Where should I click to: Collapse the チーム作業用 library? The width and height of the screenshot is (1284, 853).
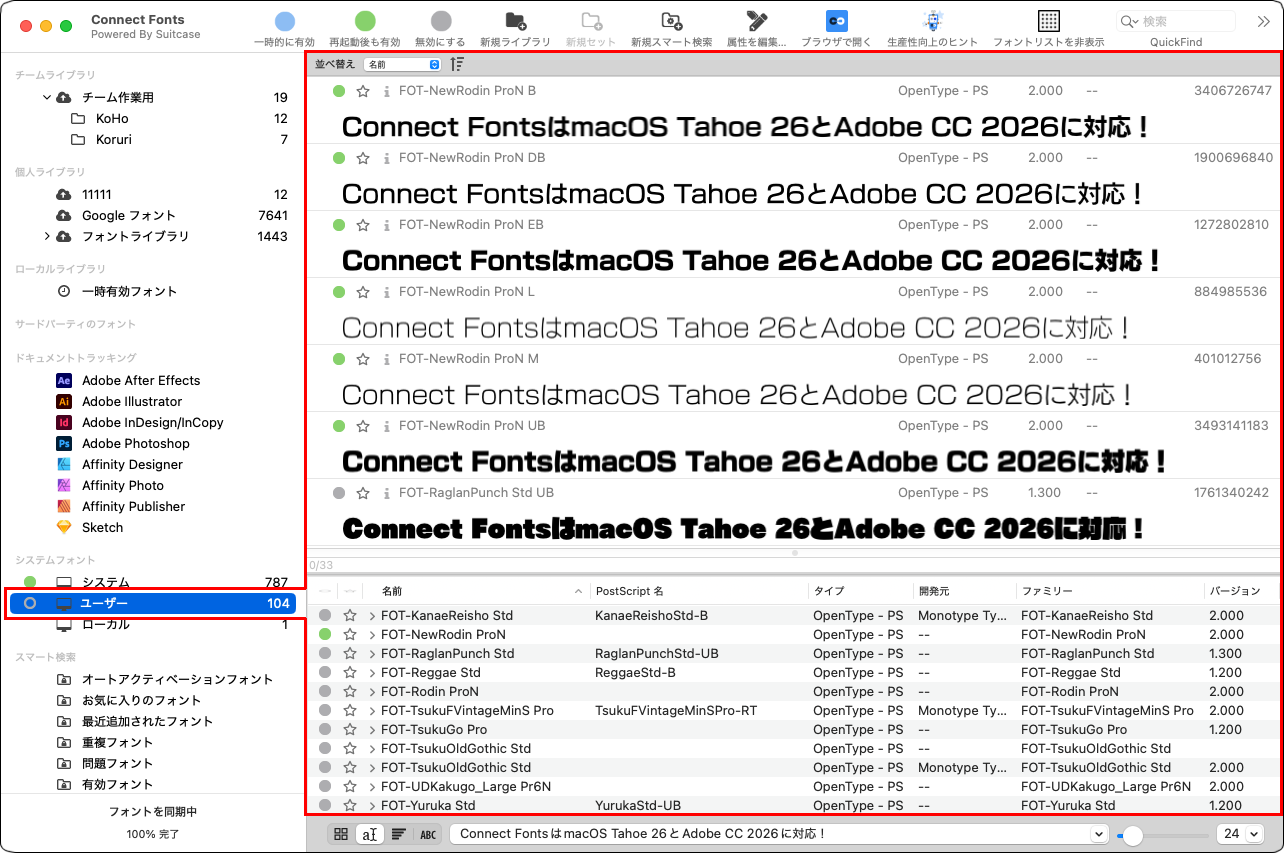(47, 97)
